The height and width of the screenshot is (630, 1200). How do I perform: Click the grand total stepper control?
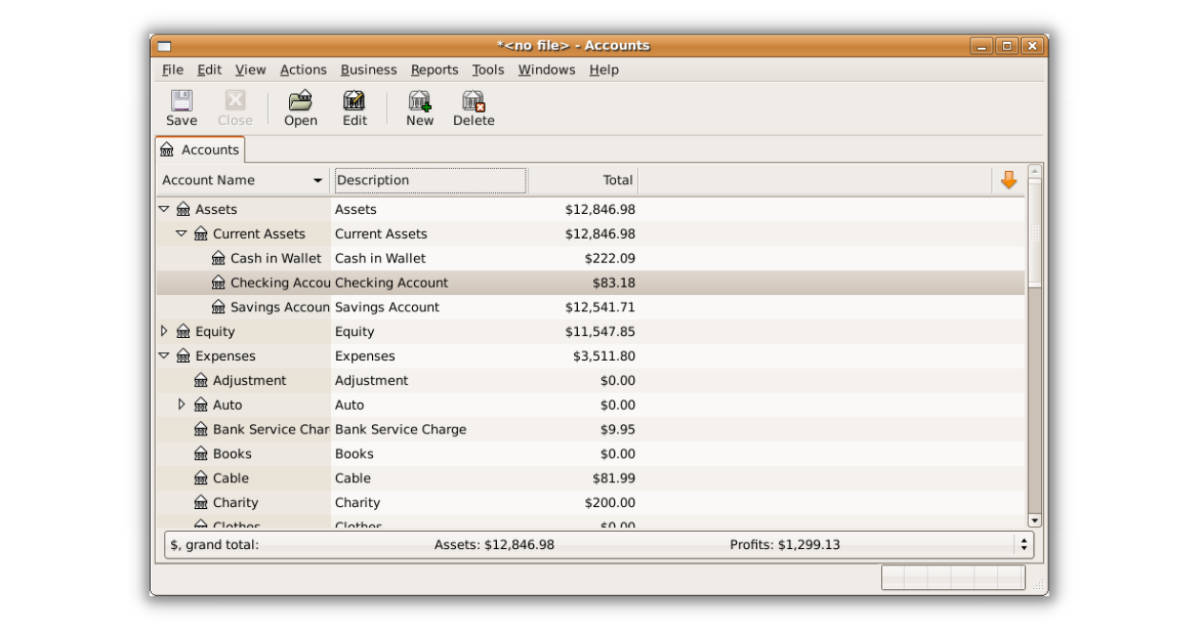1022,544
